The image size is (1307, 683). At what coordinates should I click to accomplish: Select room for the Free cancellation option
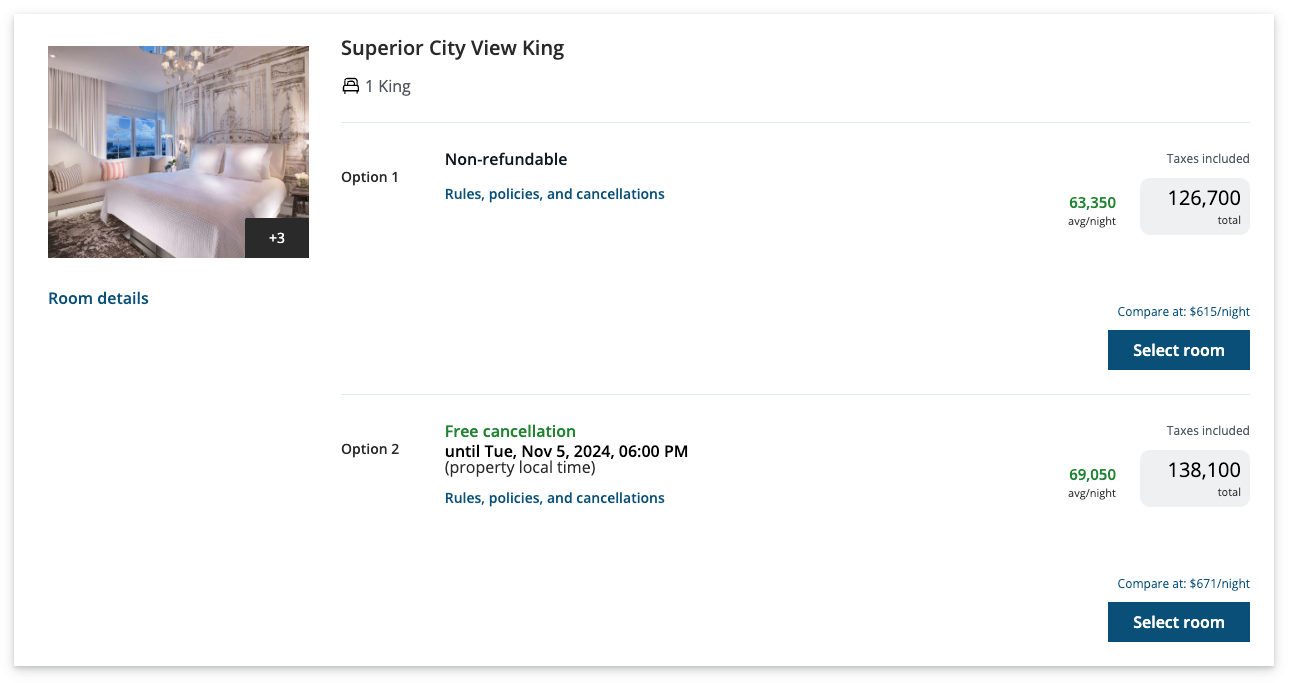(x=1178, y=622)
